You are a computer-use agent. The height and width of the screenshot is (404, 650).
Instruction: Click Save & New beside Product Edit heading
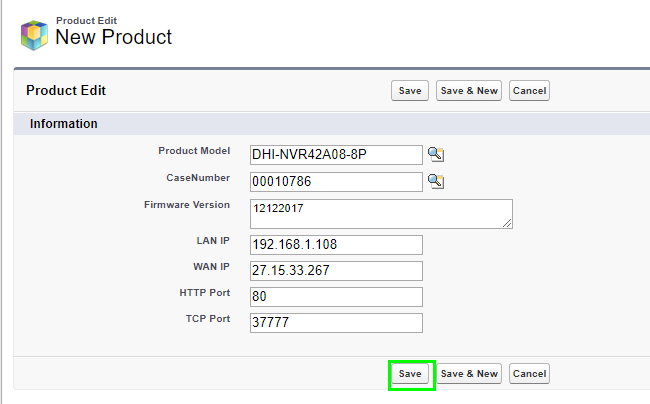click(469, 91)
